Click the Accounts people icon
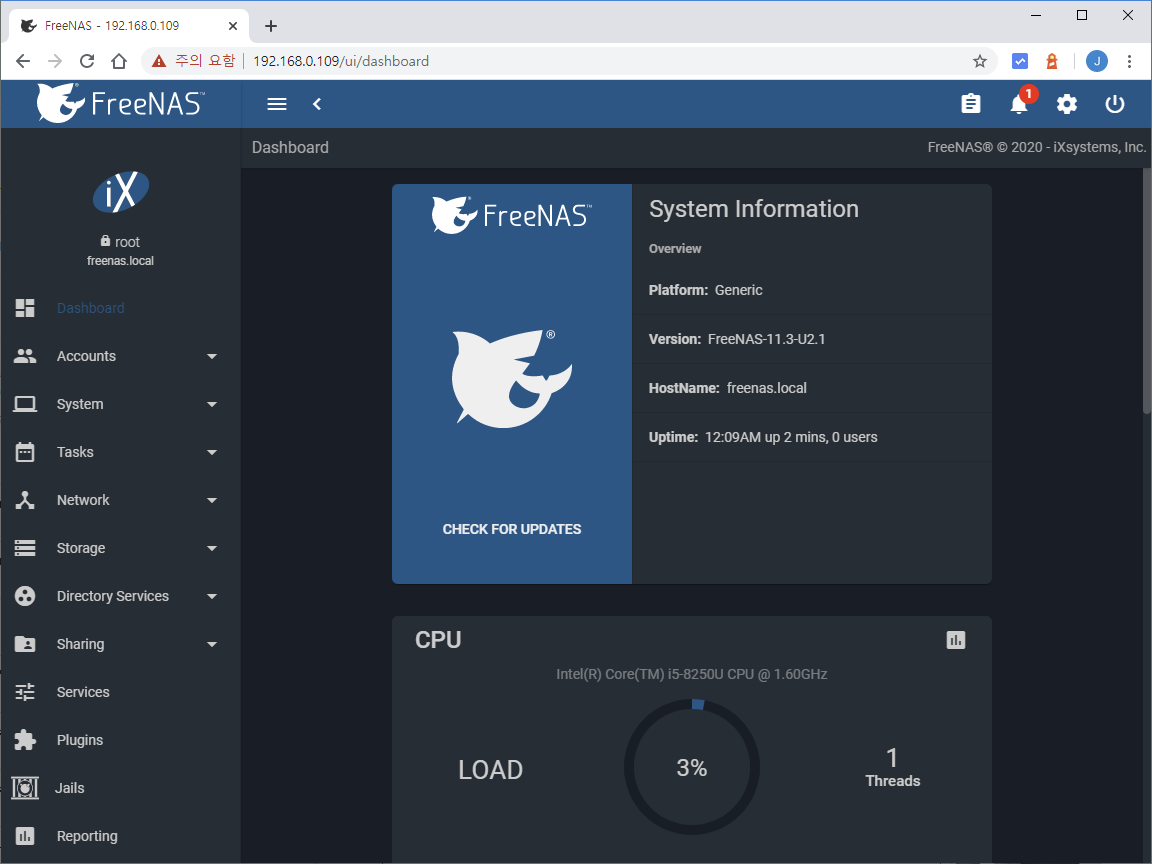Image resolution: width=1152 pixels, height=864 pixels. coord(25,356)
